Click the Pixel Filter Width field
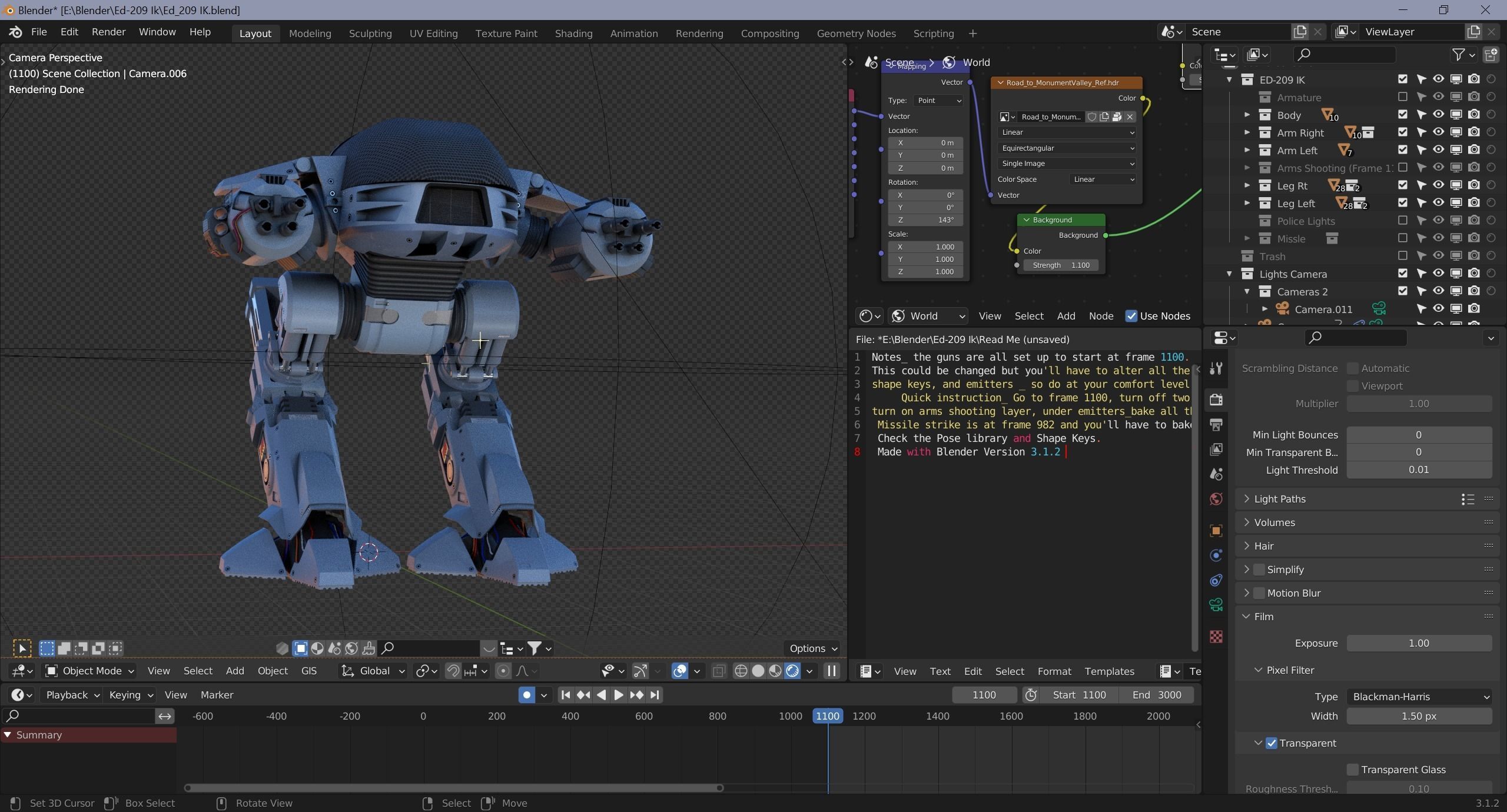 pos(1419,716)
